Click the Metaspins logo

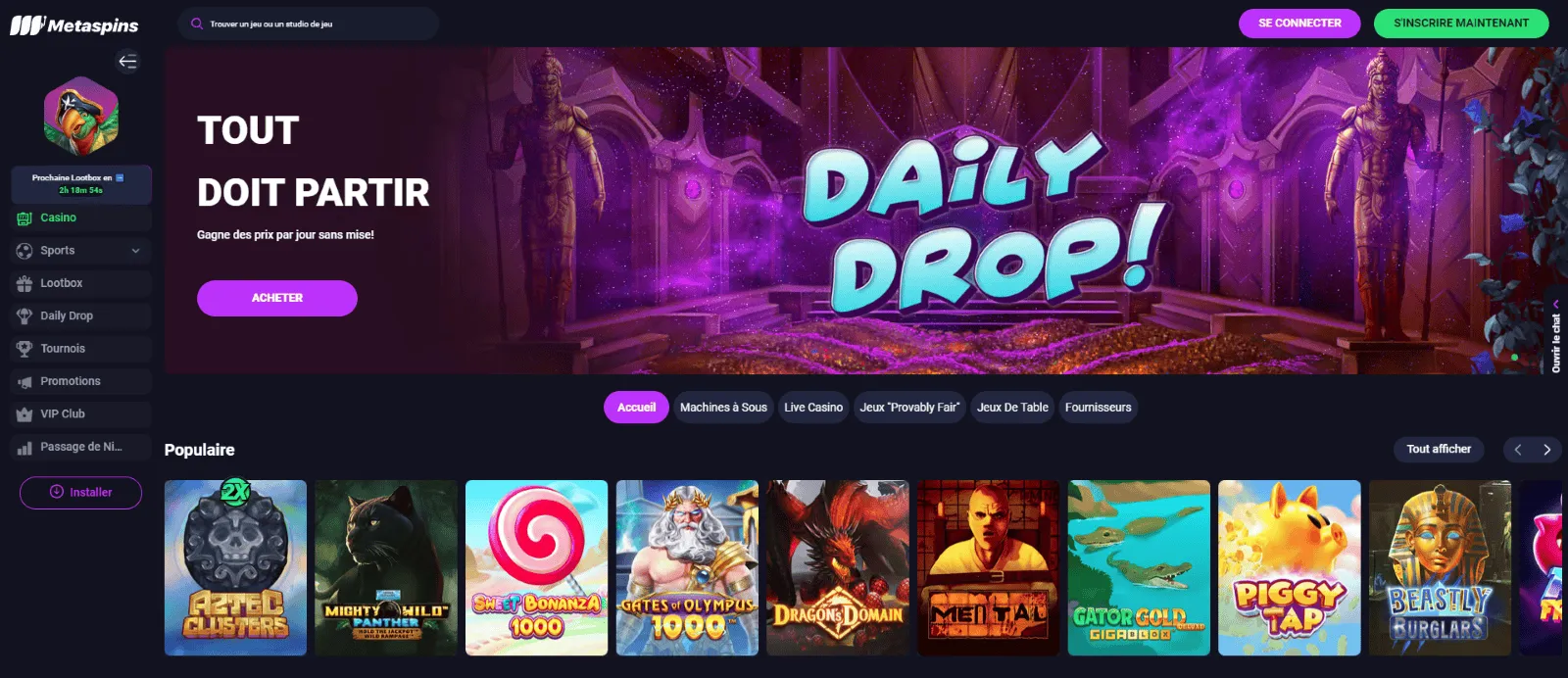click(x=74, y=24)
